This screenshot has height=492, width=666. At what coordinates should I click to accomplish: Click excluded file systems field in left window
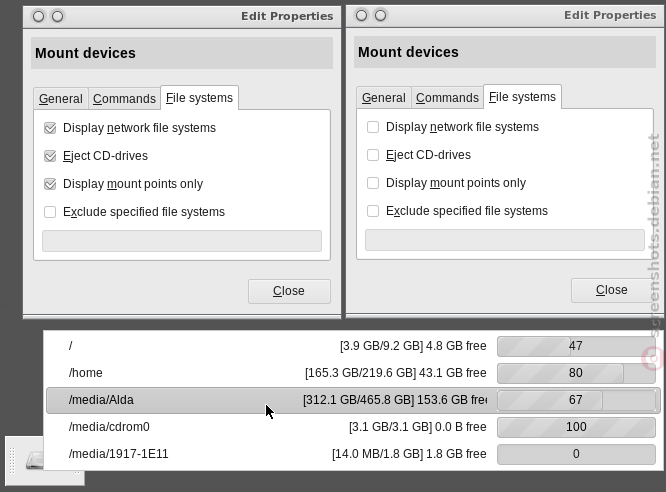pyautogui.click(x=182, y=241)
